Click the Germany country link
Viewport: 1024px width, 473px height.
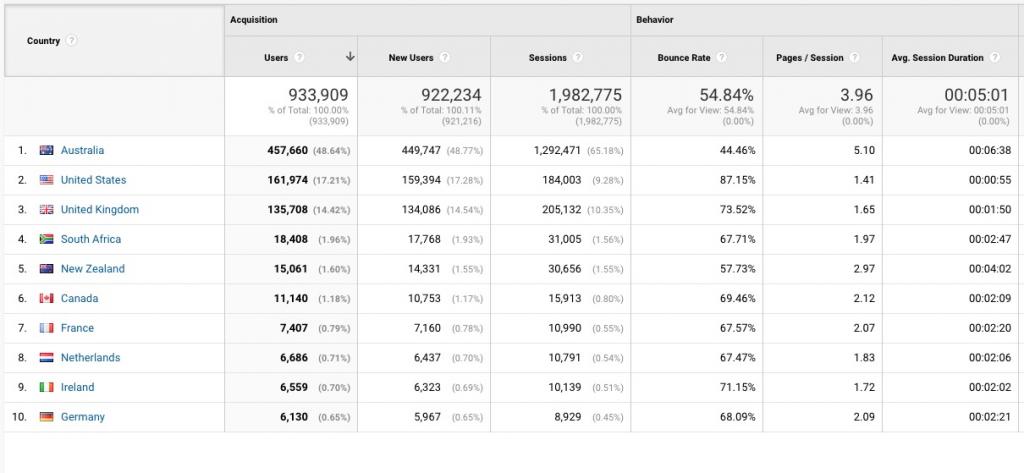point(82,417)
